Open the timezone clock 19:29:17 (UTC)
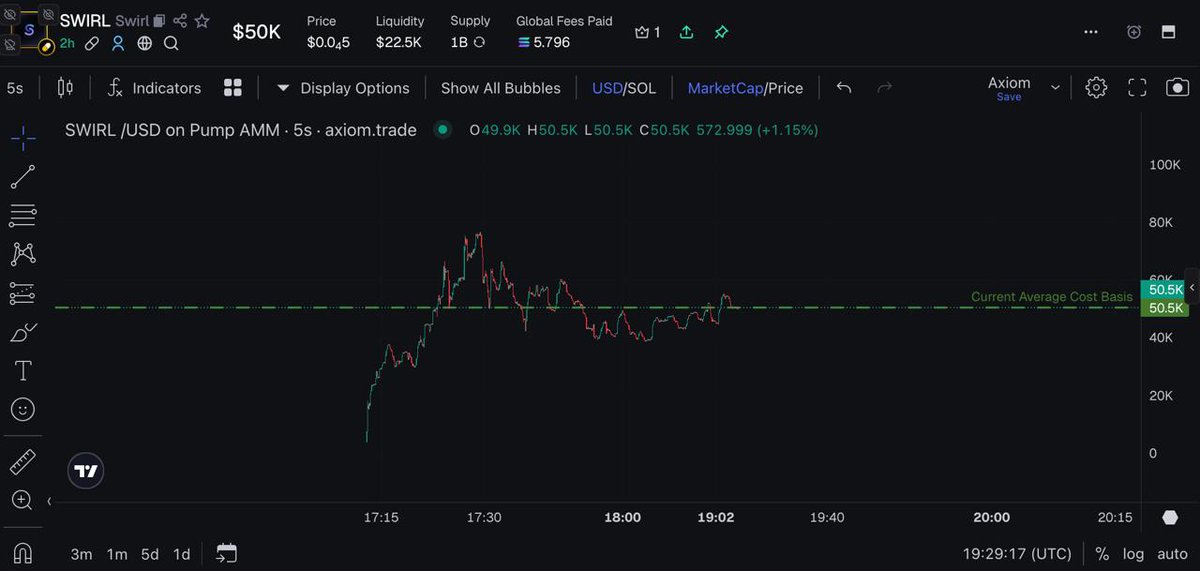The image size is (1200, 571). [x=1017, y=554]
